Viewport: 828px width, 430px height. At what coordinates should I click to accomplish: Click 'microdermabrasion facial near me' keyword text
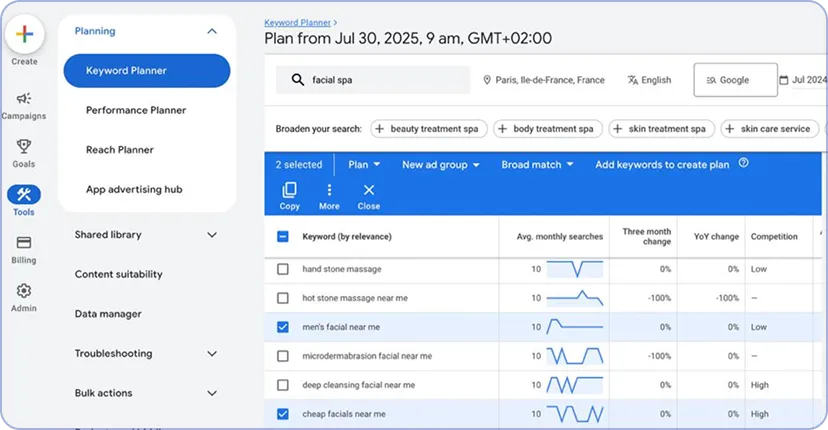tap(367, 356)
